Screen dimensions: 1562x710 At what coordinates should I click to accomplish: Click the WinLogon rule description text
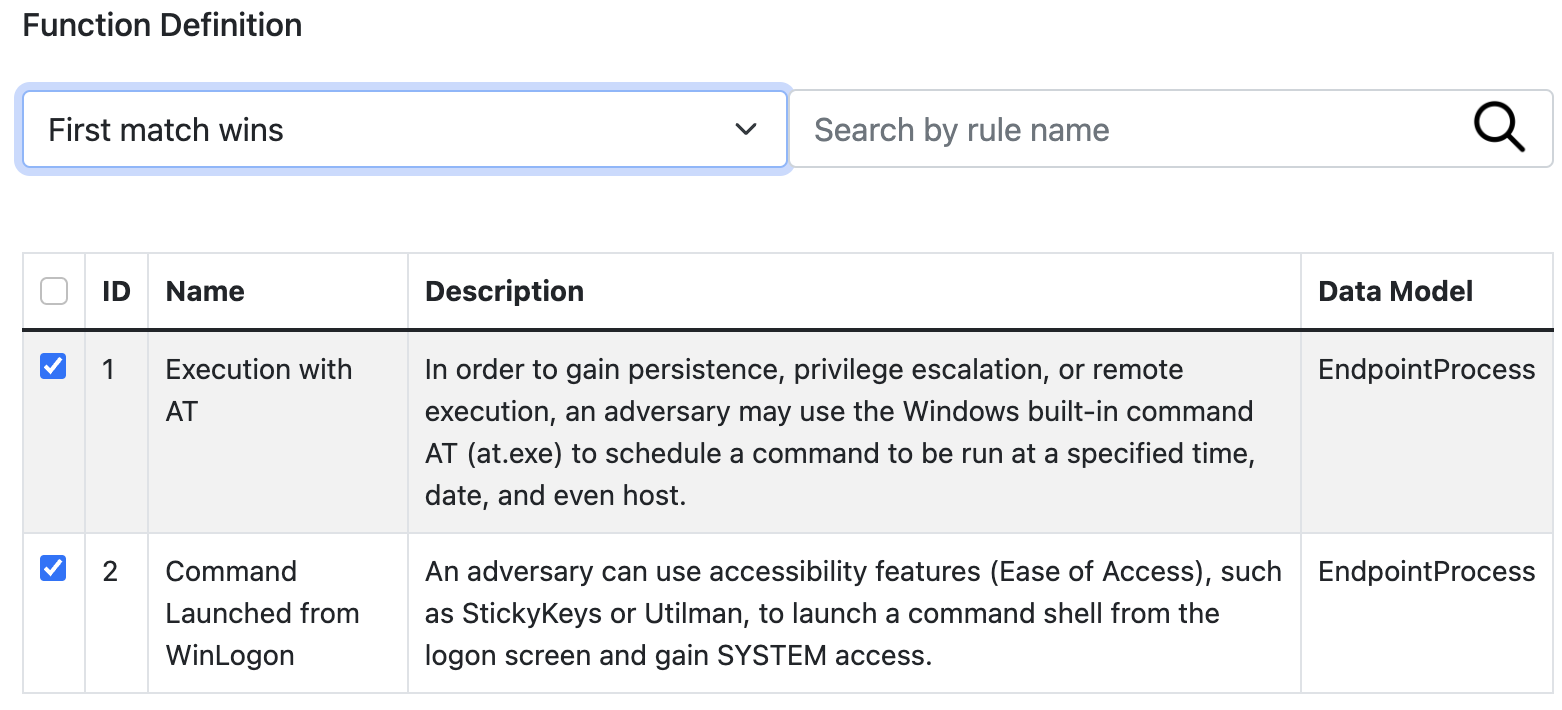pyautogui.click(x=852, y=613)
